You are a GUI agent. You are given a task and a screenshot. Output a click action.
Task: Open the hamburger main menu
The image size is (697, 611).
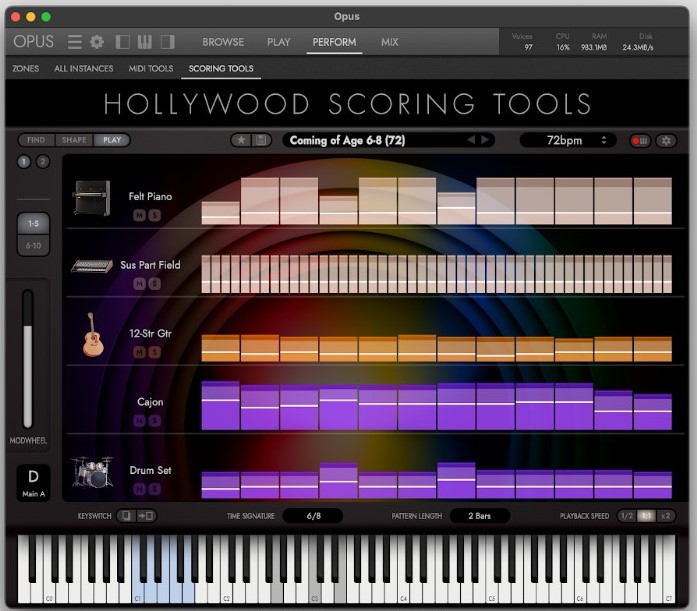[x=75, y=42]
